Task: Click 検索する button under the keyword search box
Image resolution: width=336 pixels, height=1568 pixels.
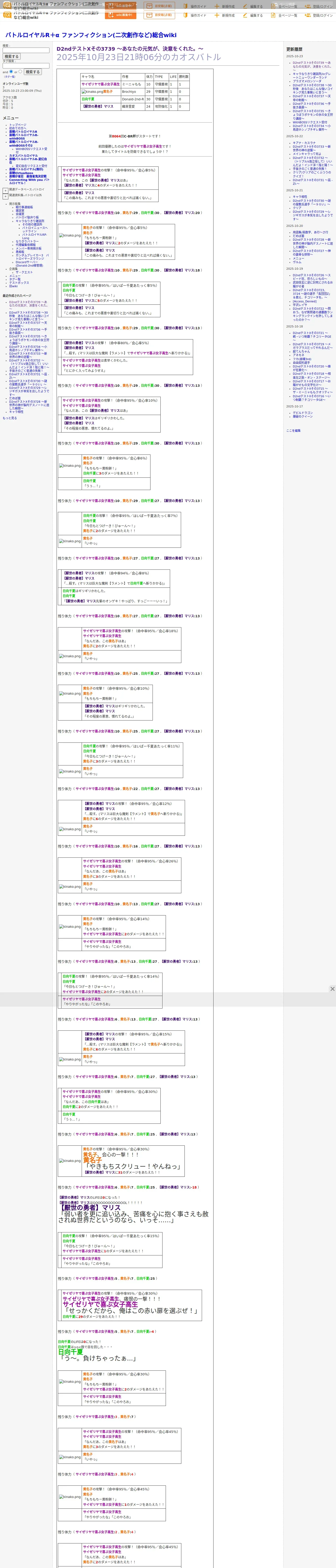Action: tap(12, 57)
